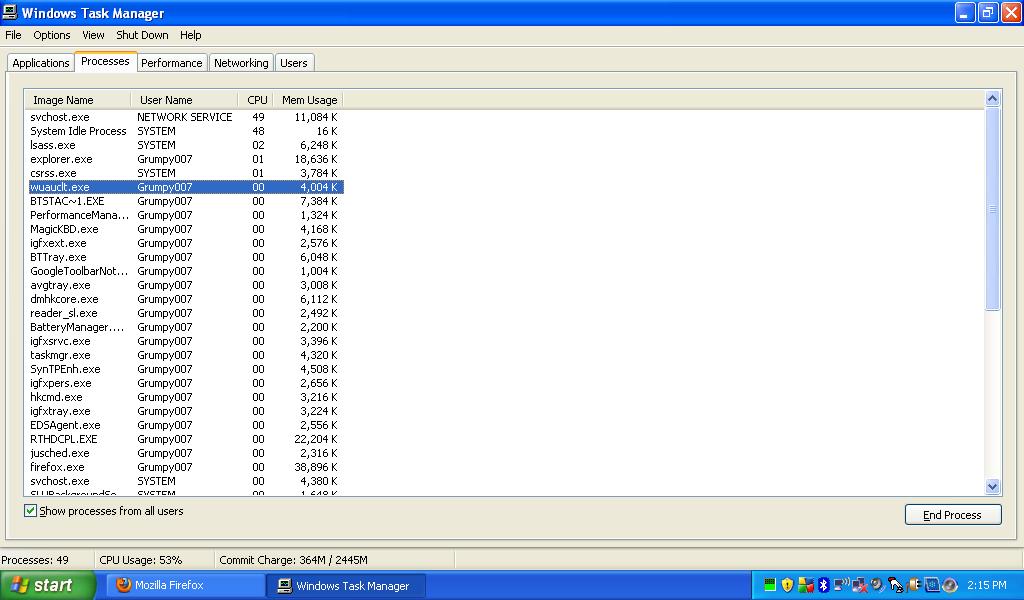
Task: Click the Intel graphics monitor tray icon
Action: click(932, 585)
